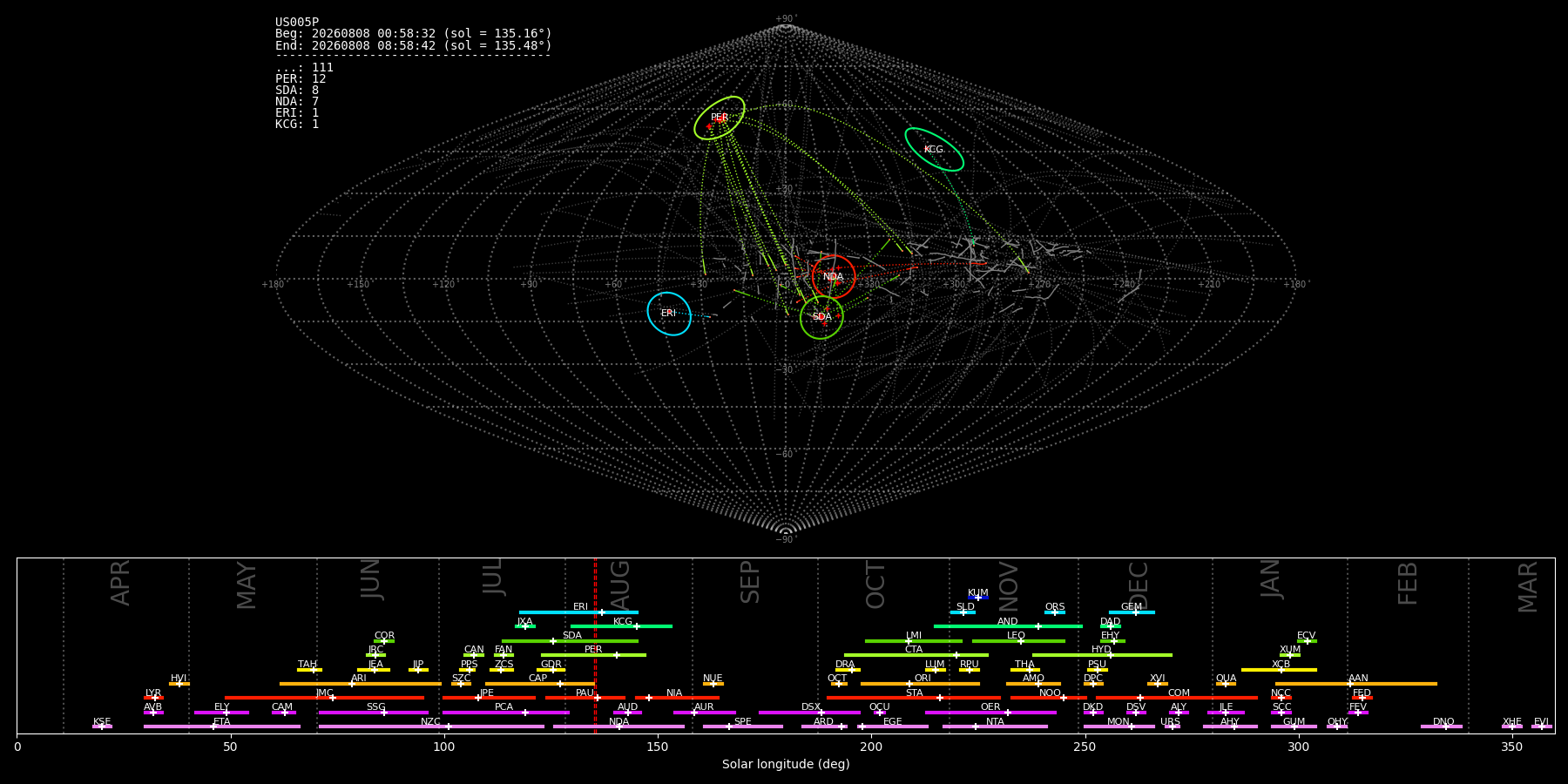Click the CAP orange shower bar

(x=540, y=684)
